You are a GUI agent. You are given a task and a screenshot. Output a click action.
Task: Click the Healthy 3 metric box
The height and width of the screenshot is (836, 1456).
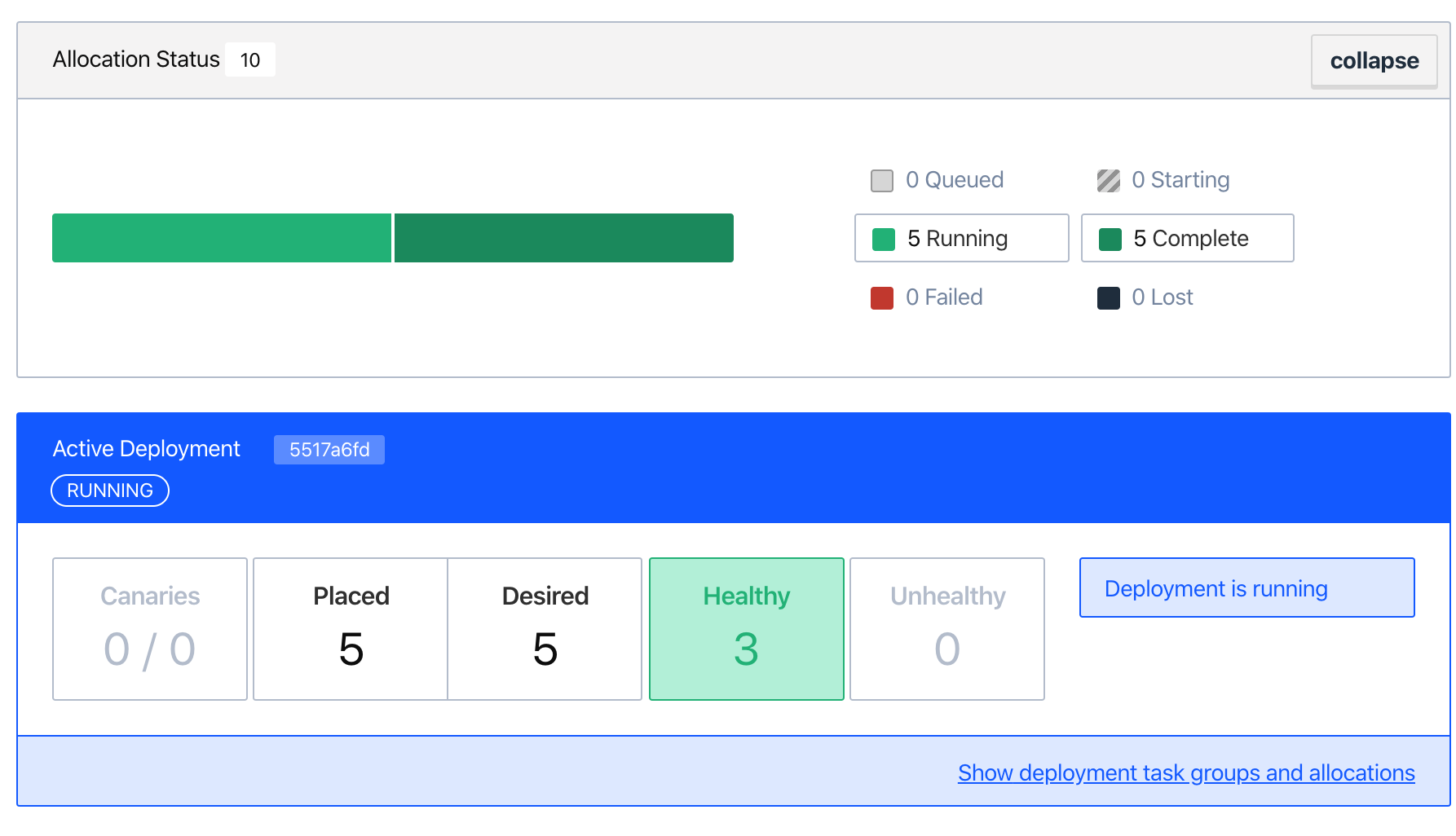click(747, 629)
